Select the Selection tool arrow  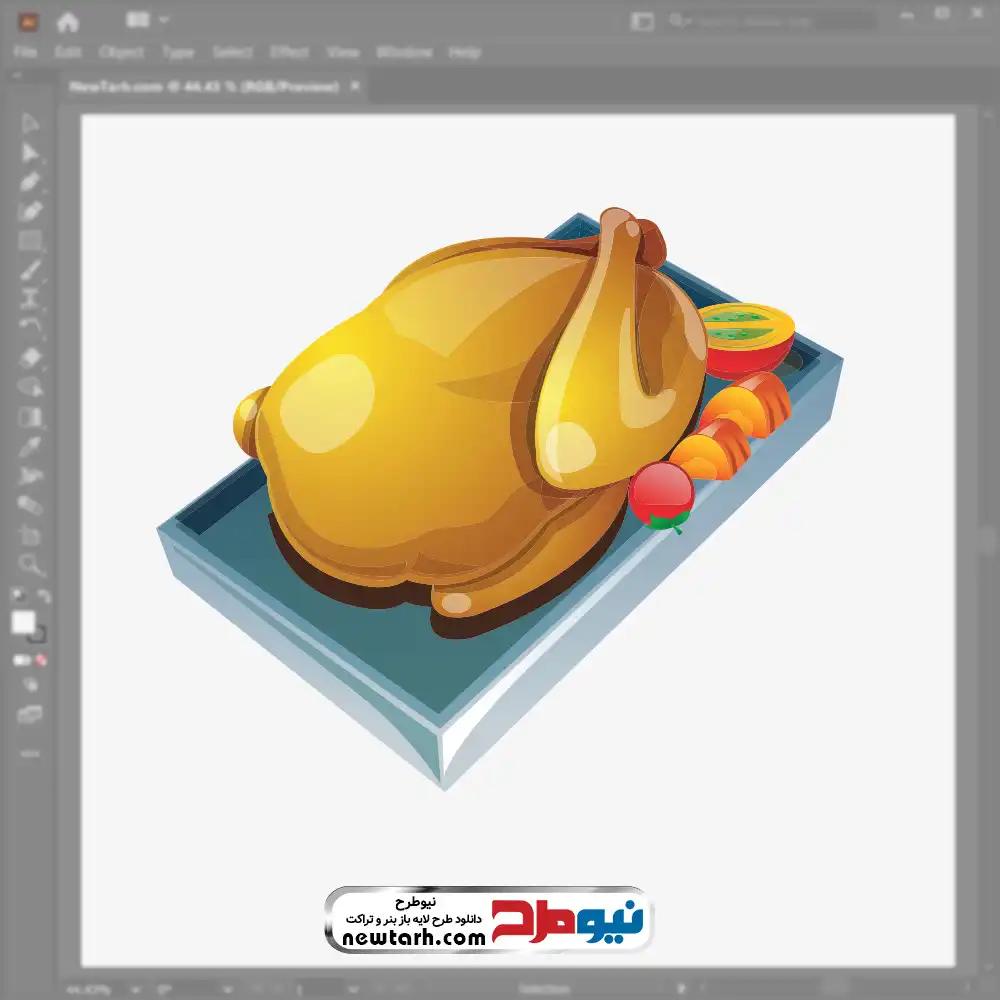click(x=29, y=124)
